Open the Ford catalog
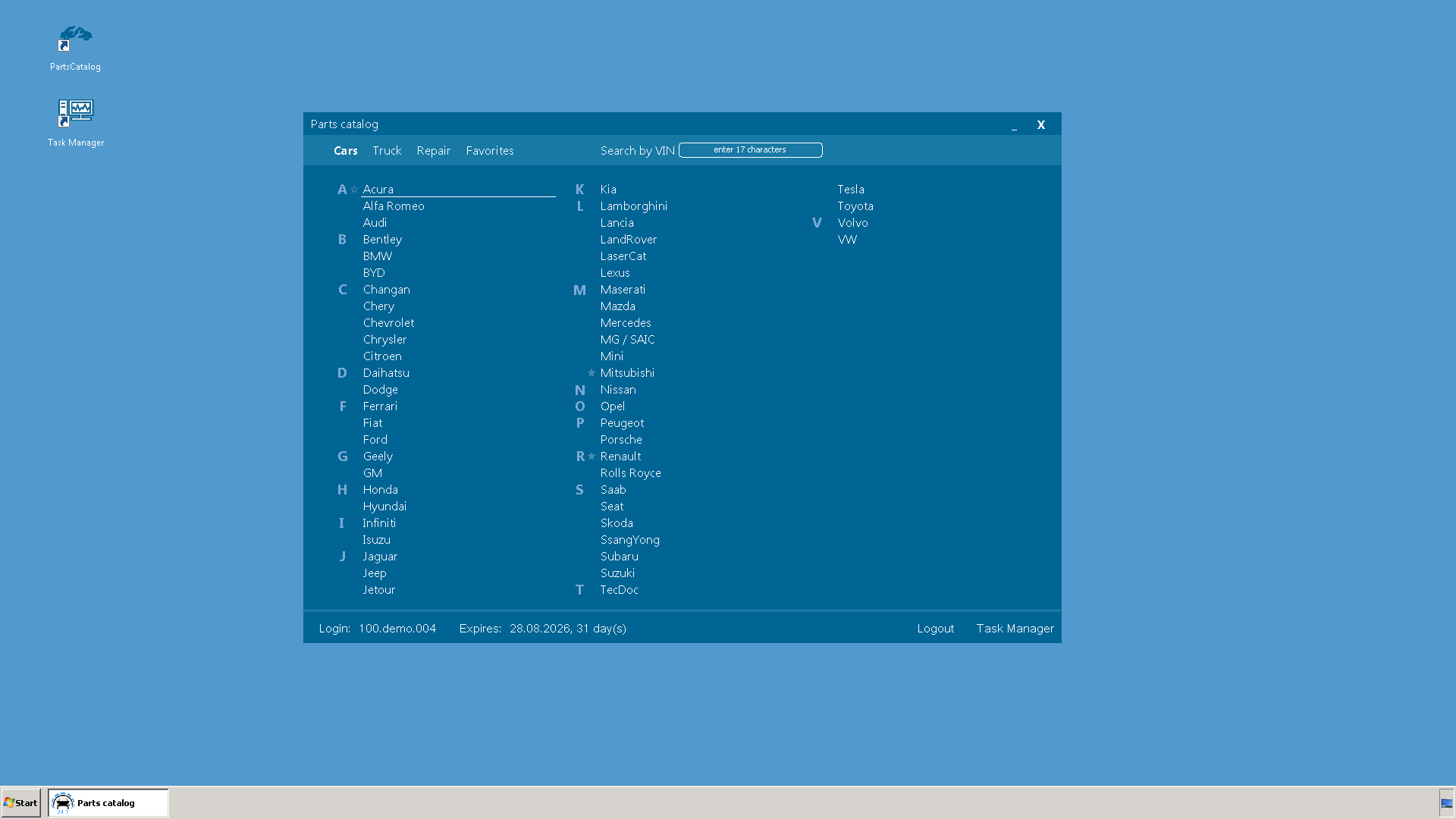Screen dimensions: 1456x819 point(375,440)
